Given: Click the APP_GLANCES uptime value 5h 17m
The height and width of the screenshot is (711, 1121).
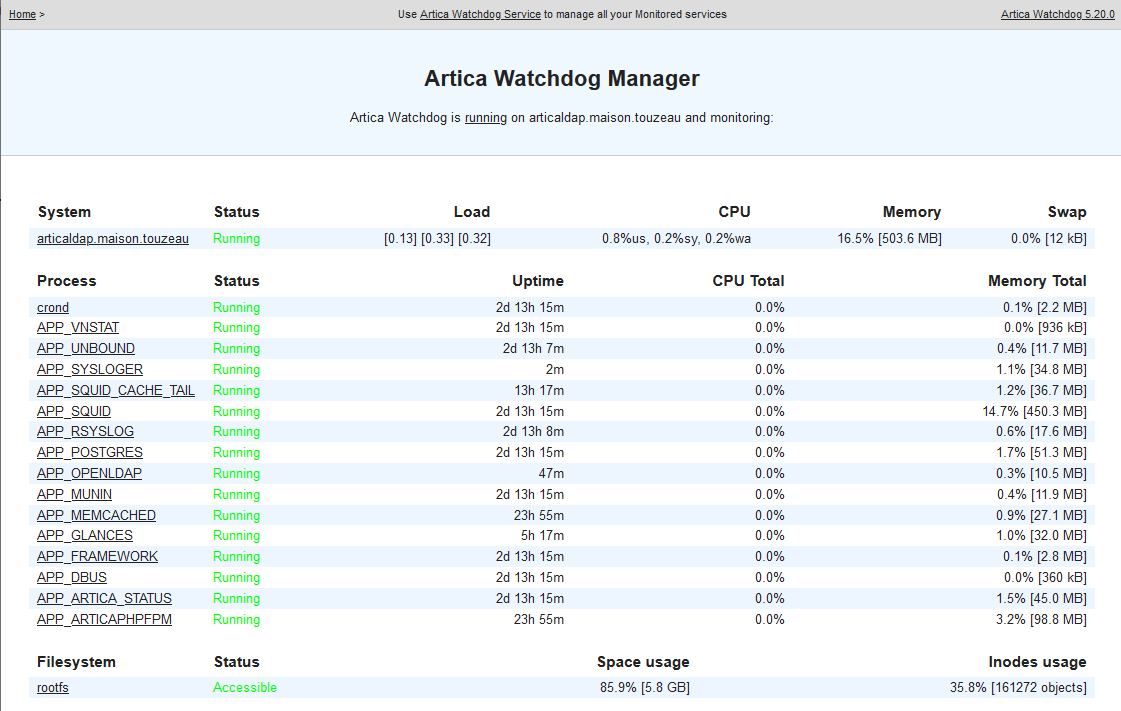Looking at the screenshot, I should click(543, 535).
